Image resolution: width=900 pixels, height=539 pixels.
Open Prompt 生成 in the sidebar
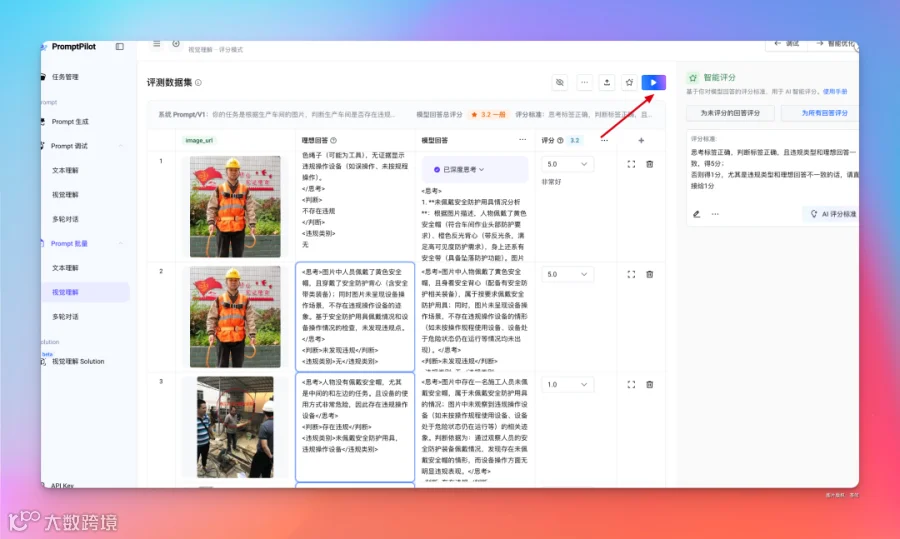(x=70, y=122)
